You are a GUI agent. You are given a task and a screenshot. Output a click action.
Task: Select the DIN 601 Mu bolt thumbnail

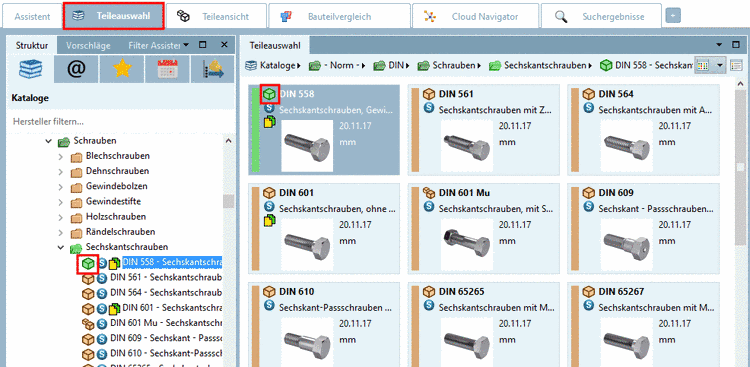coord(466,244)
